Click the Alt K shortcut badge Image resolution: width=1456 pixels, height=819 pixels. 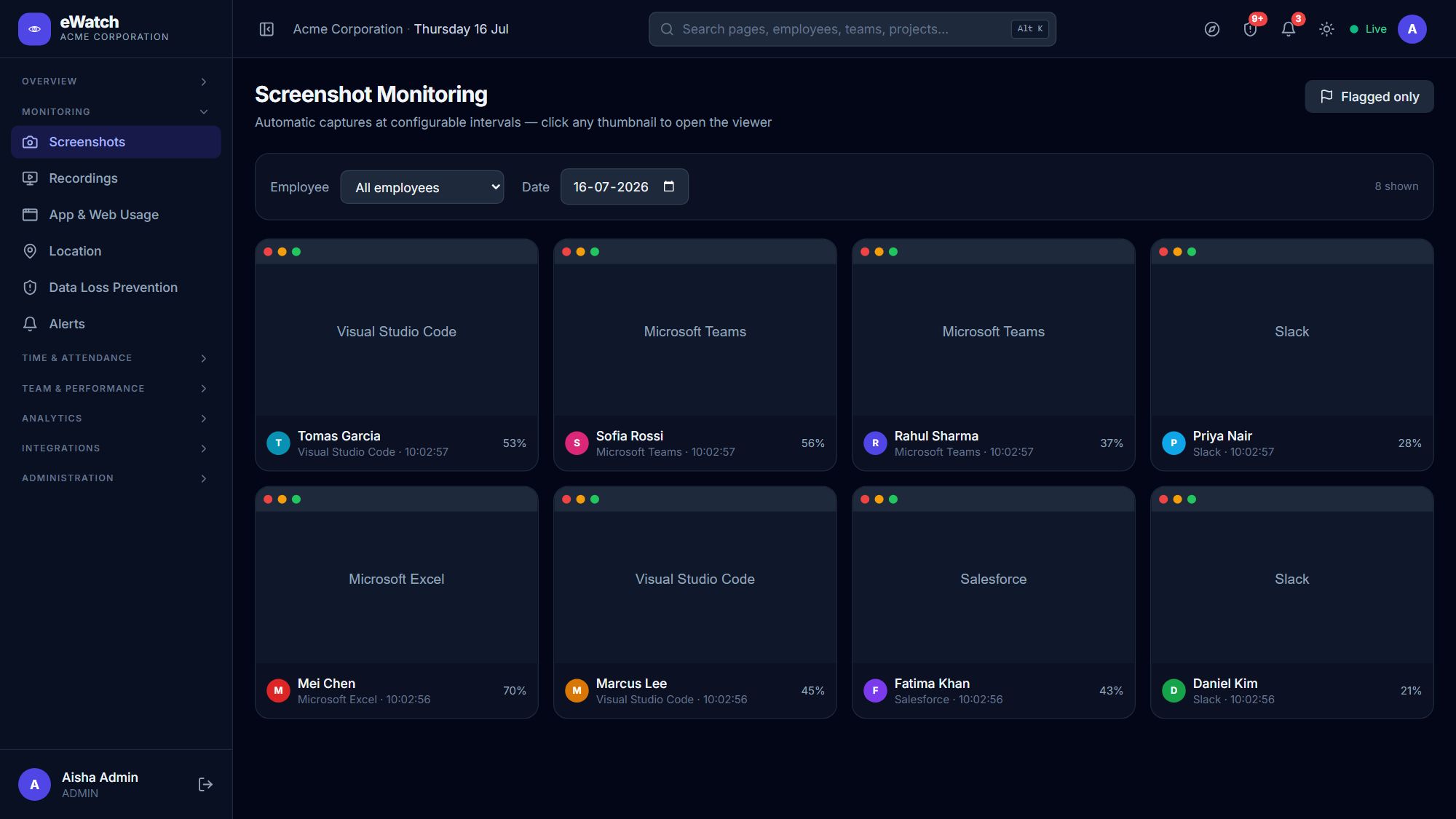point(1030,29)
